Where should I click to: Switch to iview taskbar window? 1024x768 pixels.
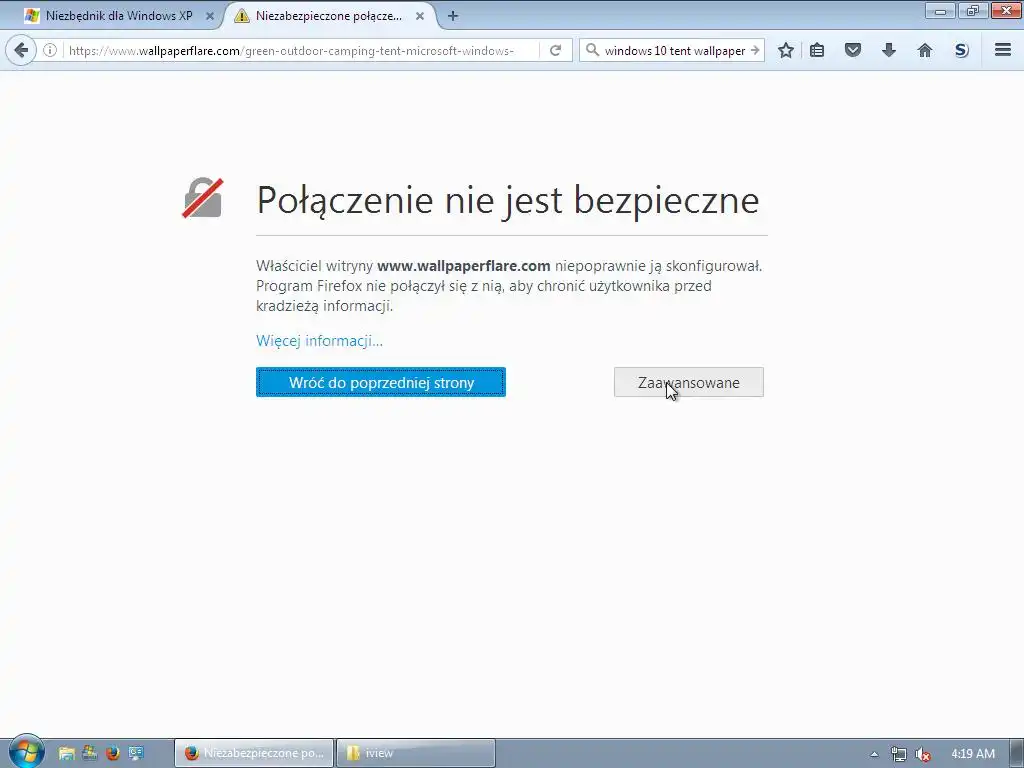pos(415,753)
